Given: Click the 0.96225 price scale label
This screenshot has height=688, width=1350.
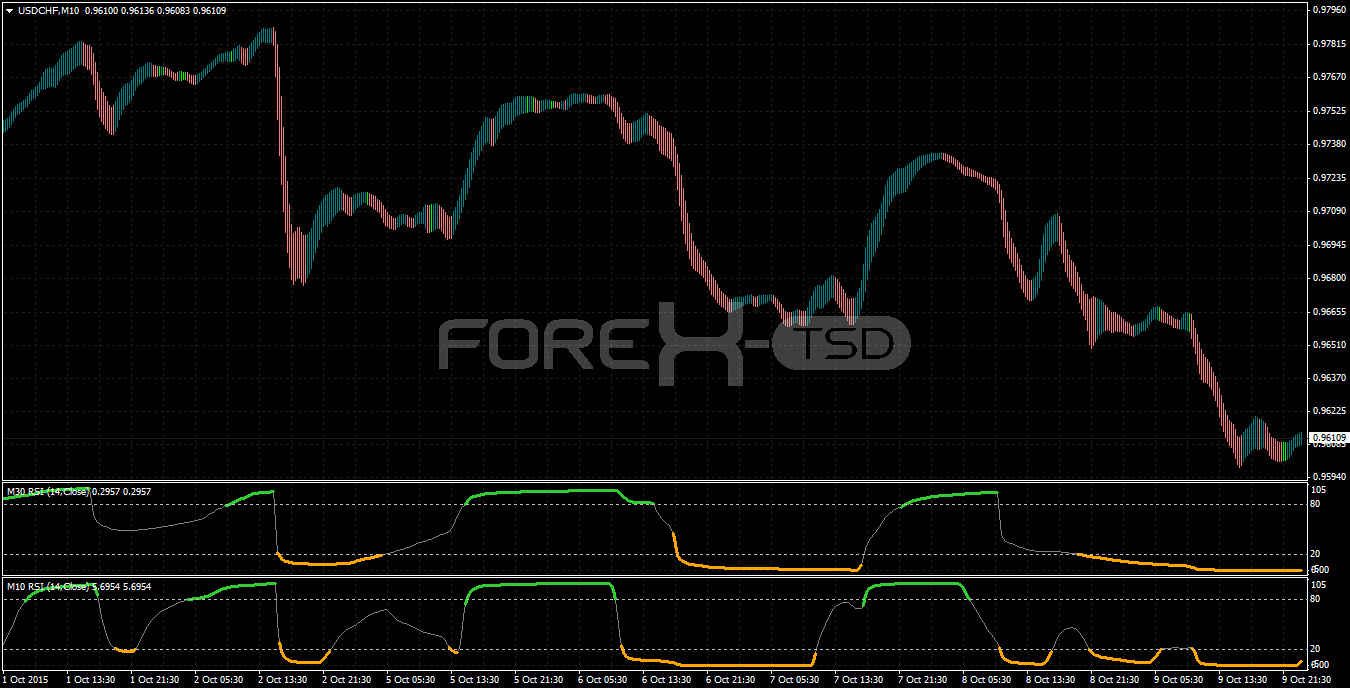Looking at the screenshot, I should pyautogui.click(x=1328, y=411).
